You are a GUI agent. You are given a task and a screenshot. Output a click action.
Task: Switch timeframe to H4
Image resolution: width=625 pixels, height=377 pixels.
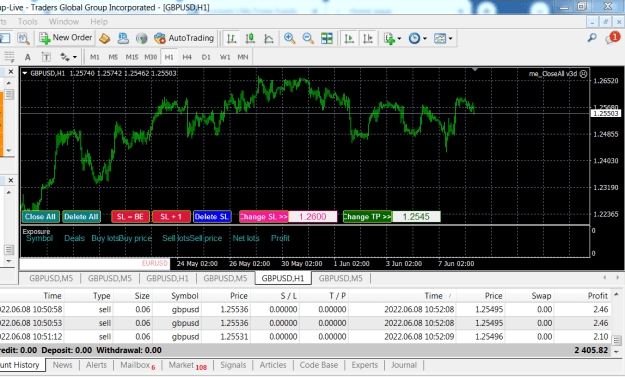click(187, 57)
